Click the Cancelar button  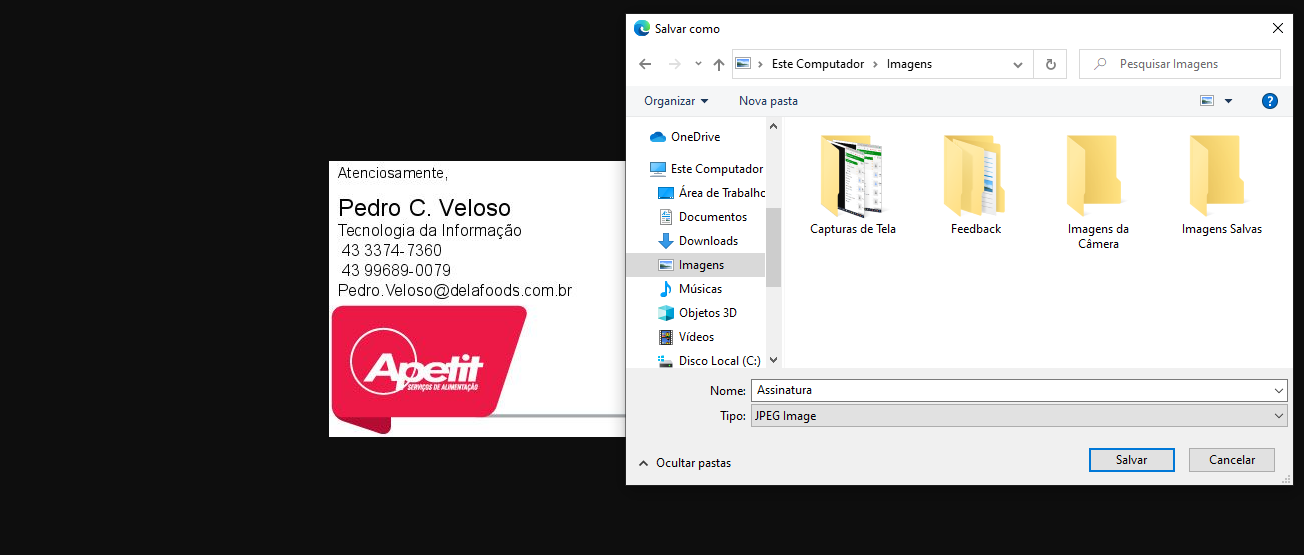click(x=1231, y=460)
